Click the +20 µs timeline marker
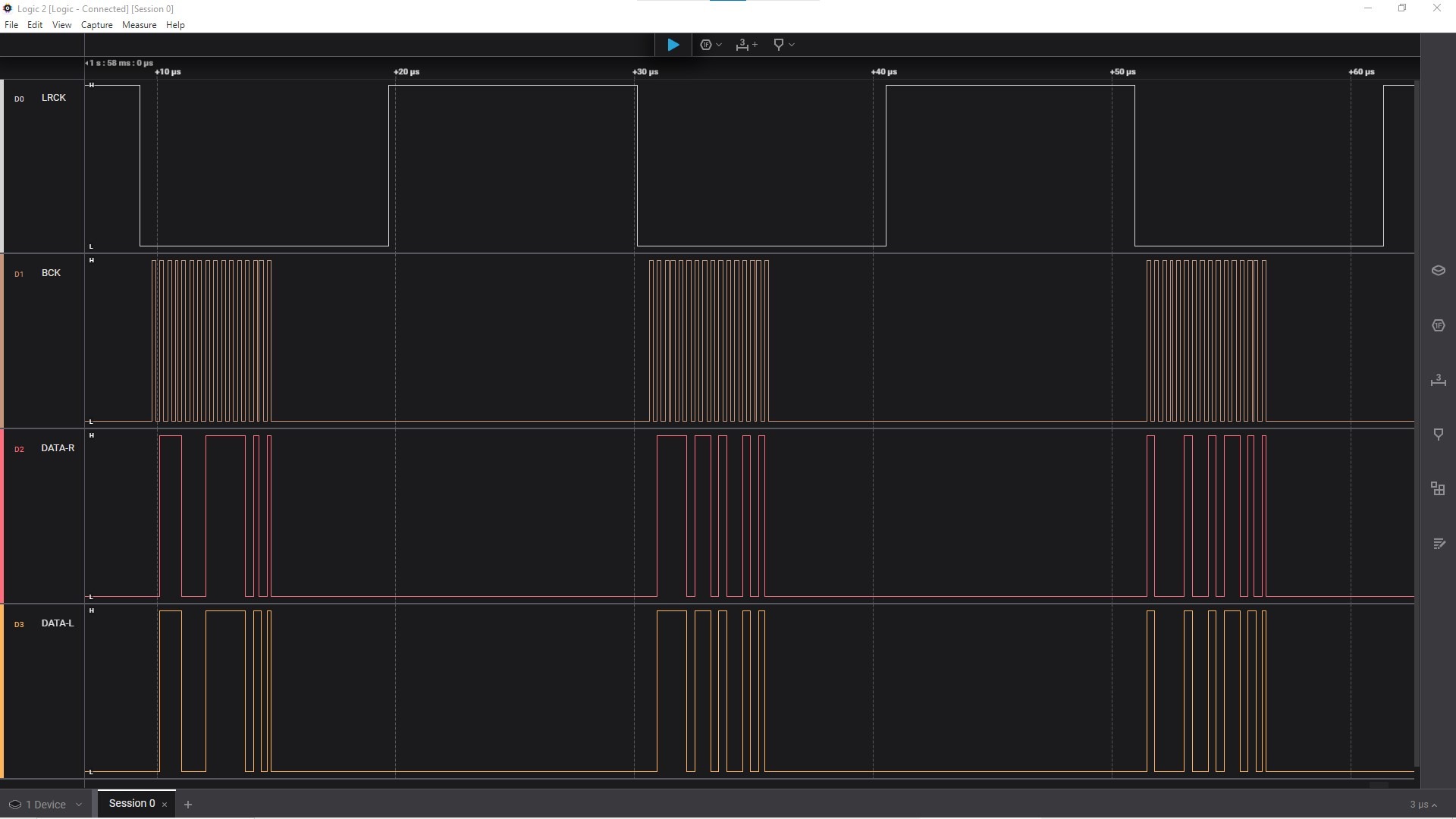Screen dimensions: 1456x819 pos(406,72)
